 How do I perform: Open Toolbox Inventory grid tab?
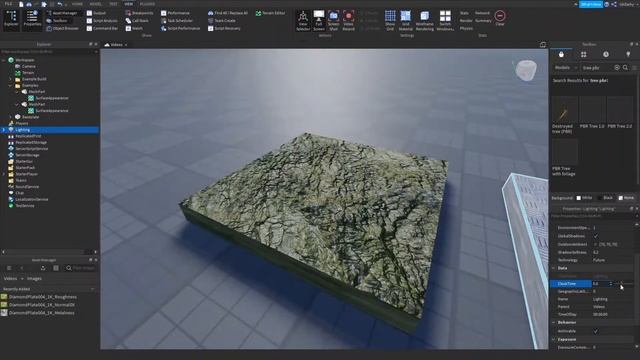584,54
